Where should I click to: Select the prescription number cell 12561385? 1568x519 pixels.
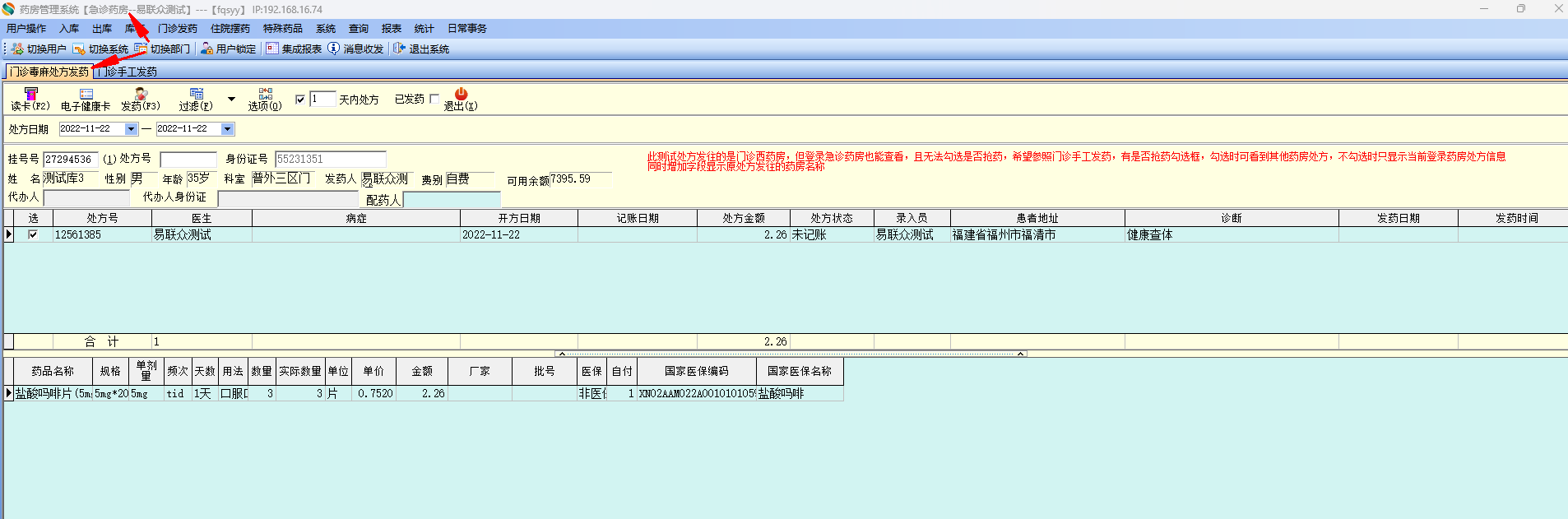click(103, 235)
